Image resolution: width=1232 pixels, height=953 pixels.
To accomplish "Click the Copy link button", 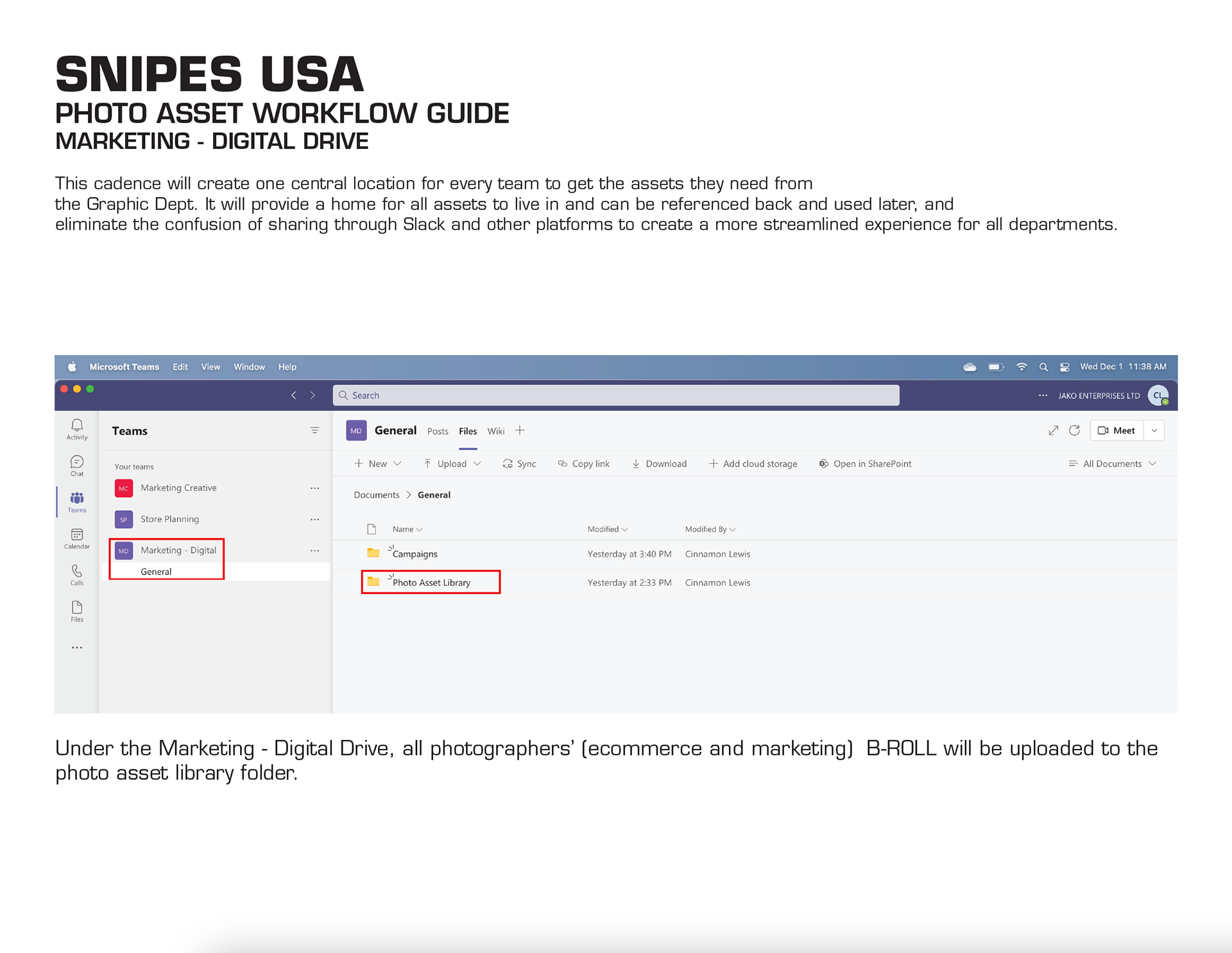I will click(x=584, y=463).
